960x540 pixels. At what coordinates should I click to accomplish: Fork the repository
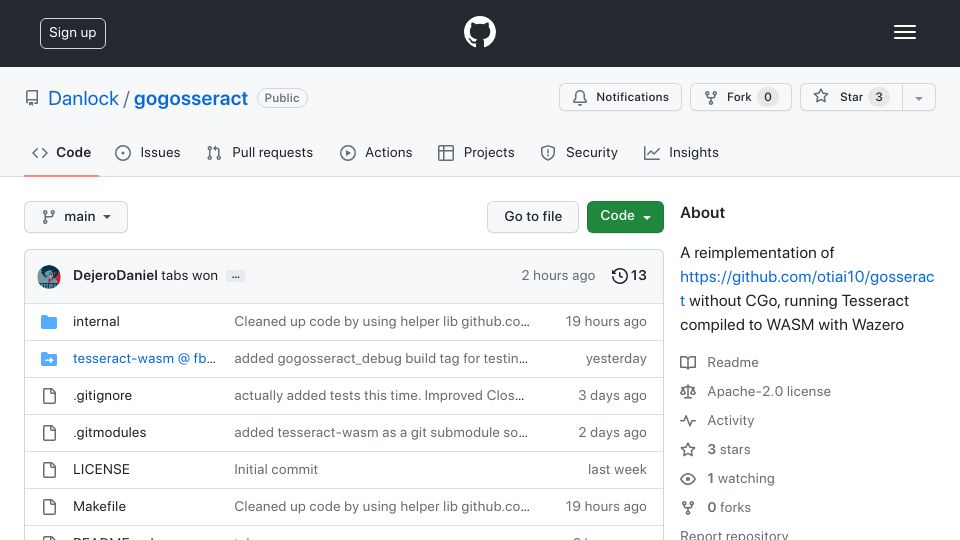(x=740, y=97)
